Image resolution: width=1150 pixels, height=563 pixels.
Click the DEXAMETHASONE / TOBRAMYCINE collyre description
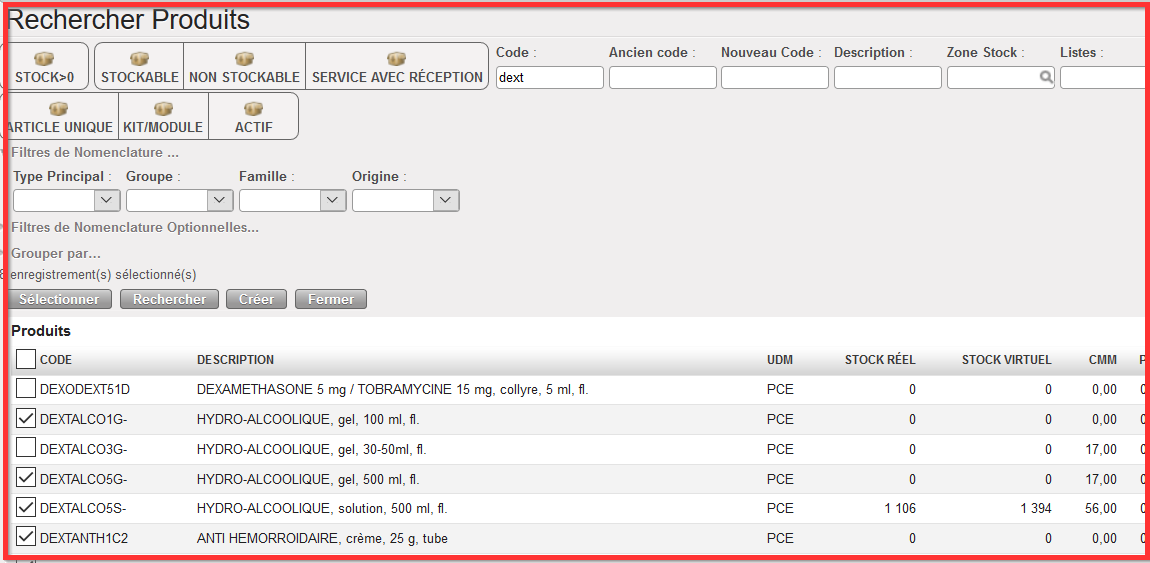(x=392, y=390)
